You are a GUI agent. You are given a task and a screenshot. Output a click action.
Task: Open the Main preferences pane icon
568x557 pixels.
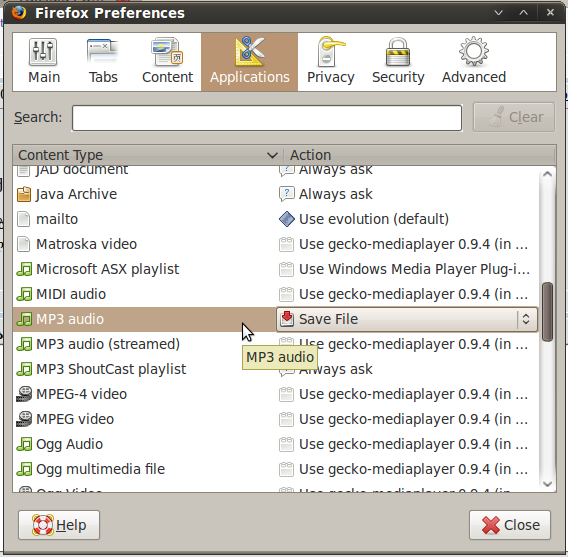click(x=43, y=52)
